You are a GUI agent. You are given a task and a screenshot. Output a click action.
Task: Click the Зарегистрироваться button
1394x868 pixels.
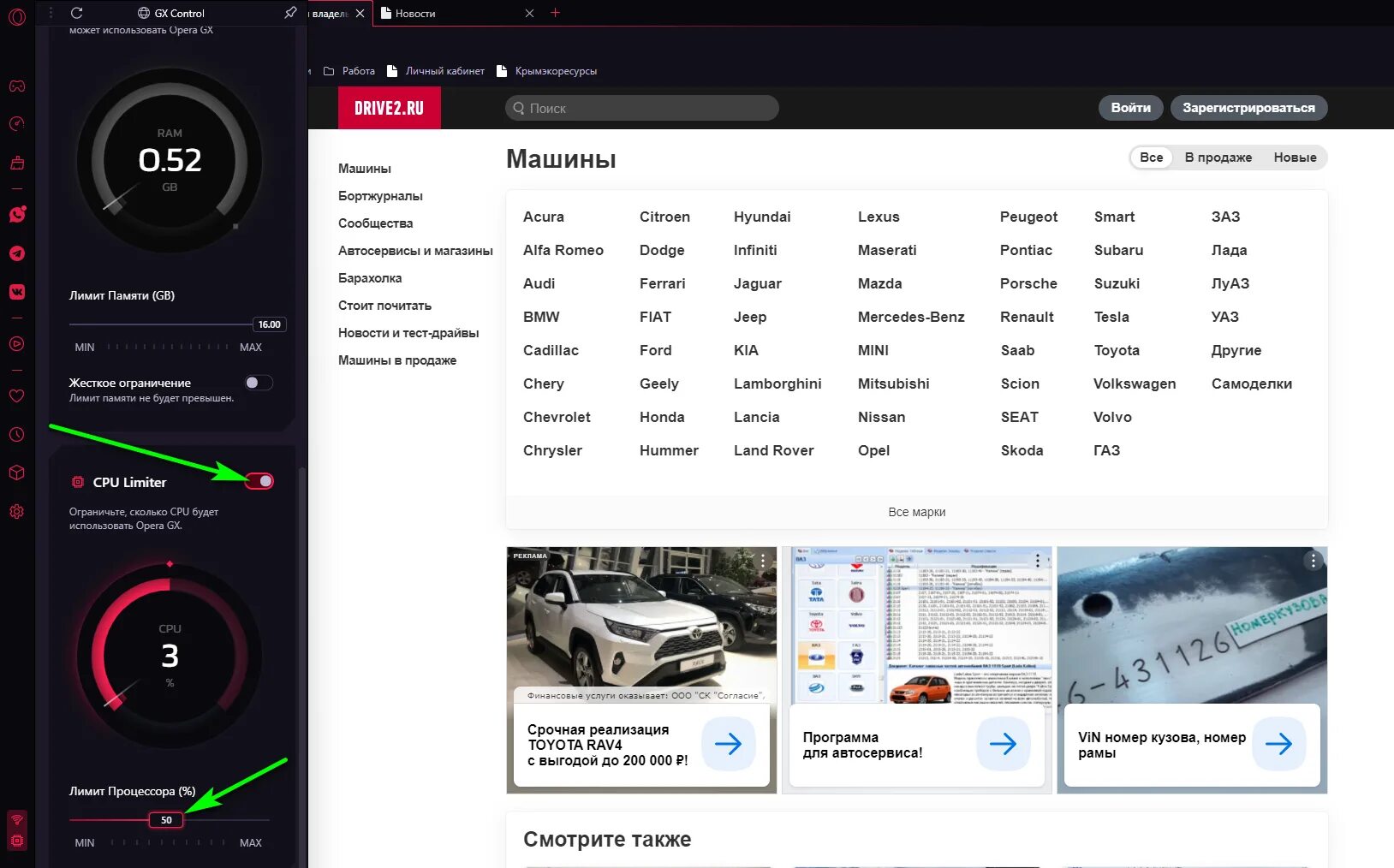point(1248,108)
